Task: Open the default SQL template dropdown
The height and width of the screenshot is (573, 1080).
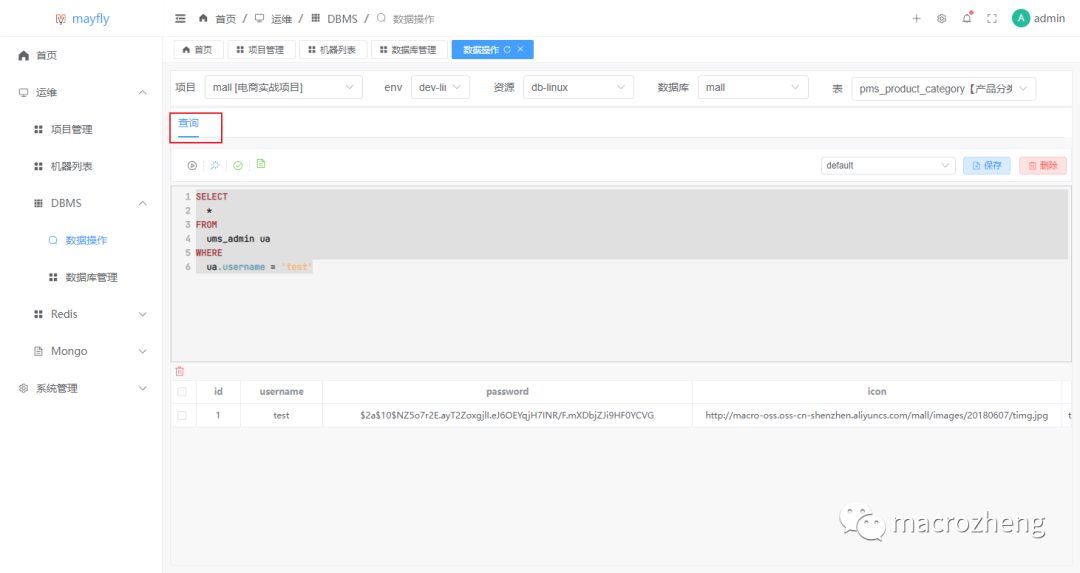Action: pos(888,165)
